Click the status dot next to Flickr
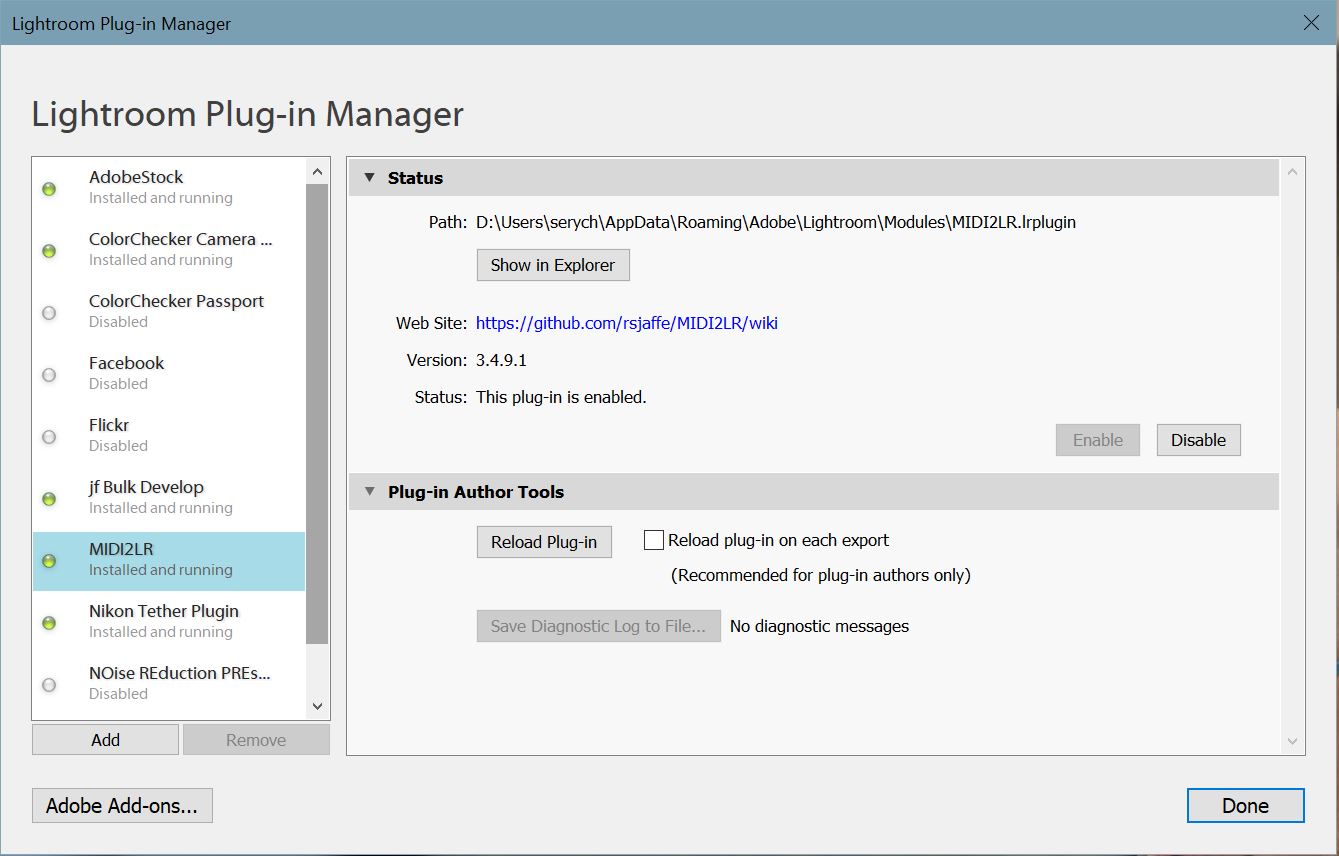This screenshot has height=856, width=1339. pos(49,437)
